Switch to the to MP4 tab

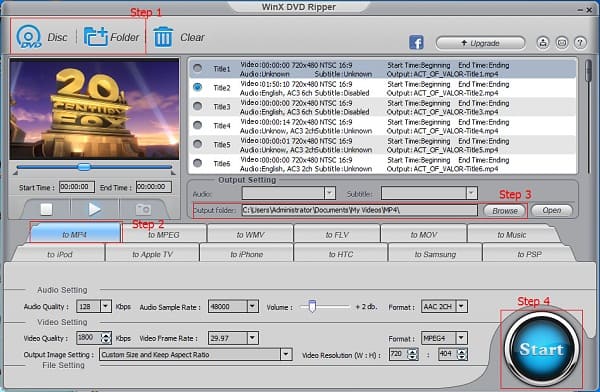[75, 234]
